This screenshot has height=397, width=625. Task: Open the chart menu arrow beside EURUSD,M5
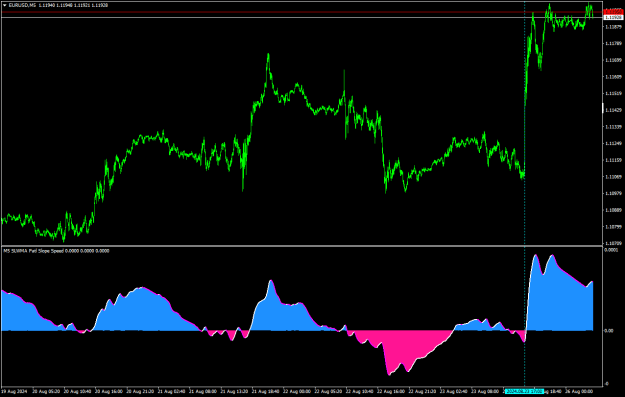(4, 5)
